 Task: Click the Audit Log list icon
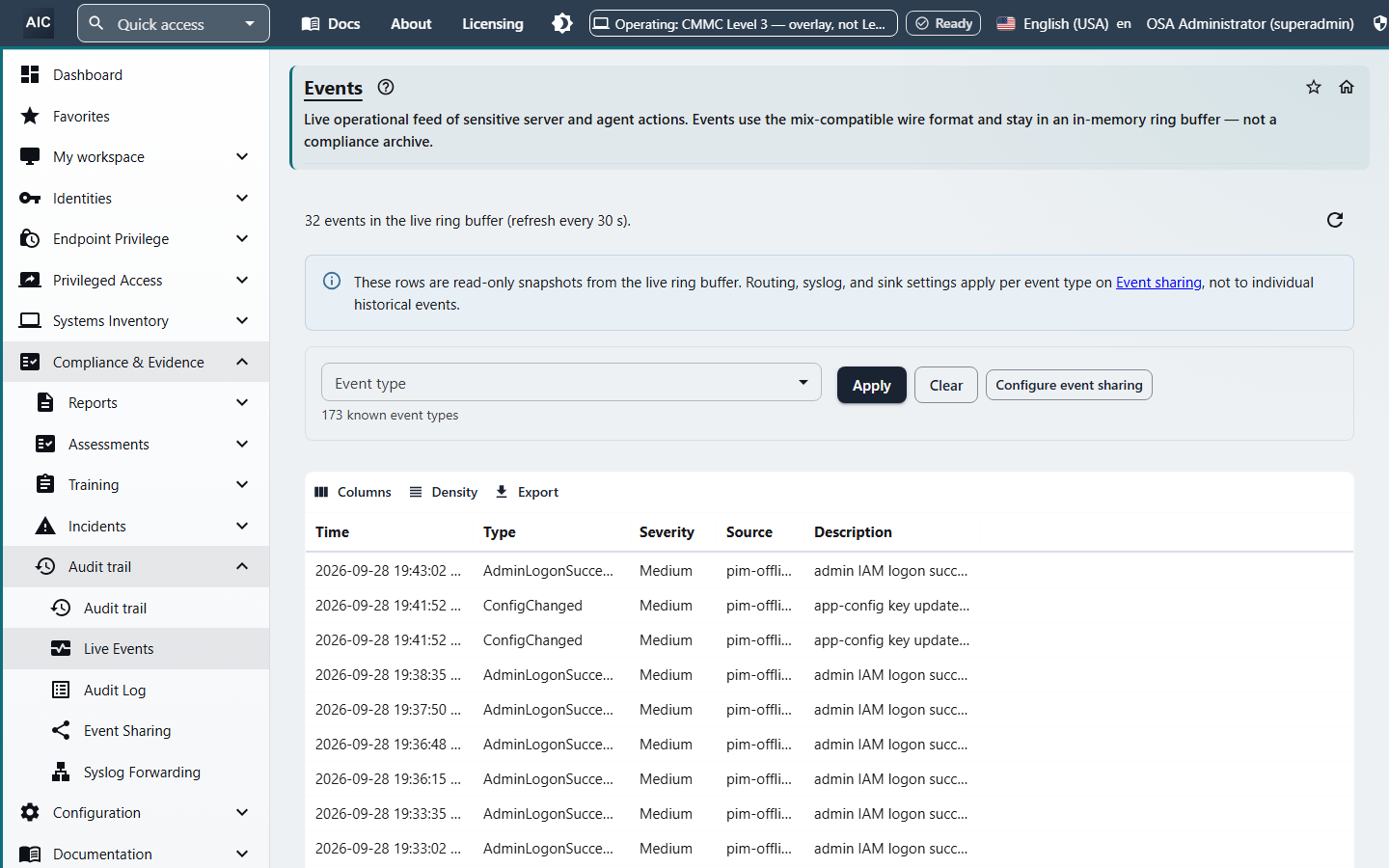(x=61, y=690)
